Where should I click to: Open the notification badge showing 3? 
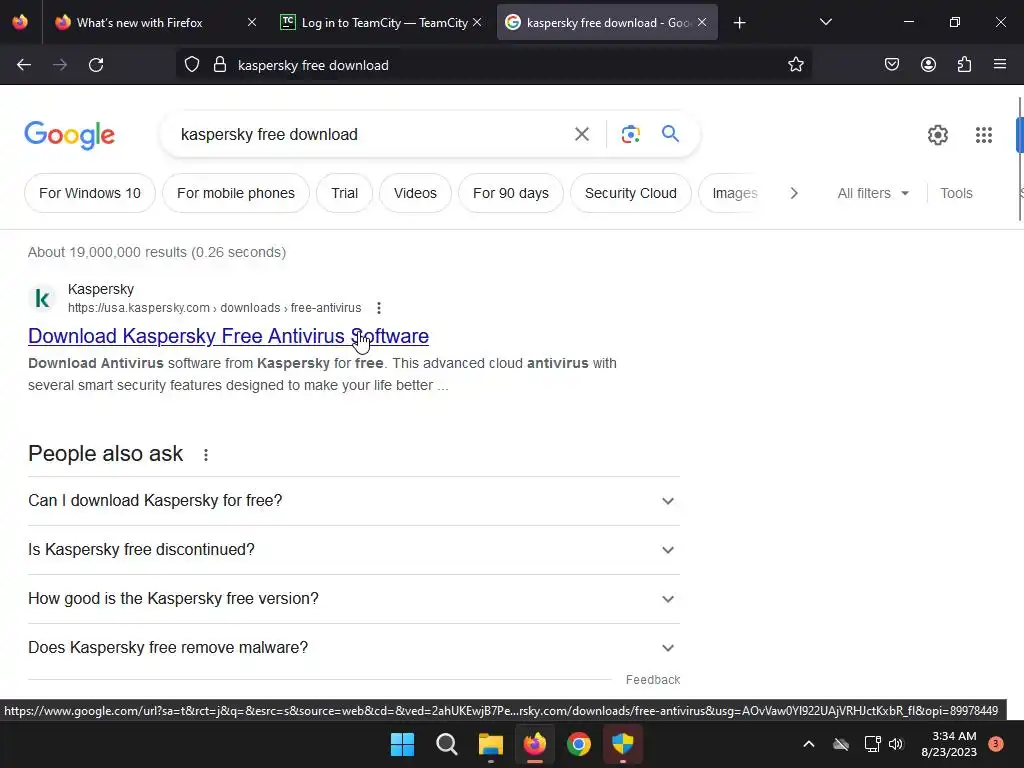point(995,744)
